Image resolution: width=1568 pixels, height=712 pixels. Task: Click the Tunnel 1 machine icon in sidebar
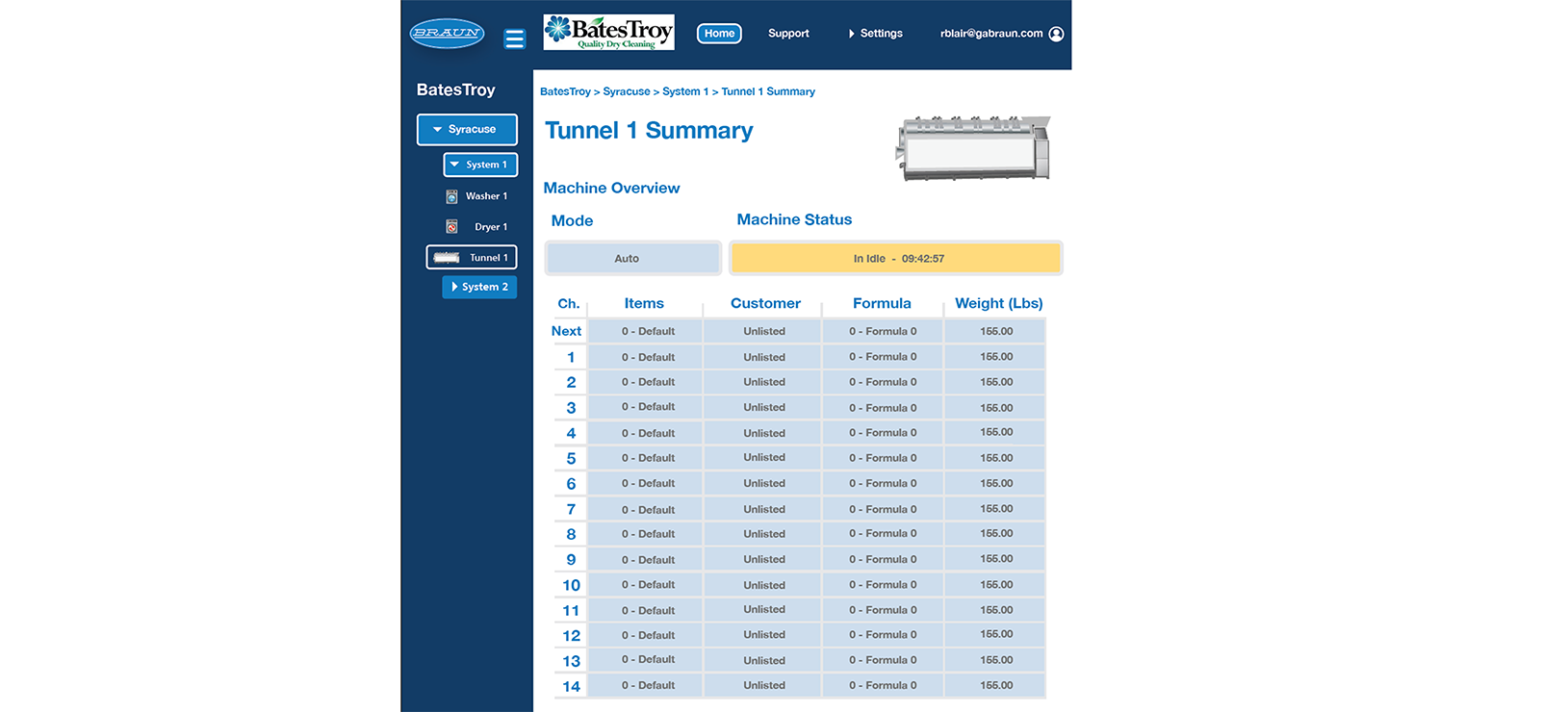pyautogui.click(x=447, y=258)
